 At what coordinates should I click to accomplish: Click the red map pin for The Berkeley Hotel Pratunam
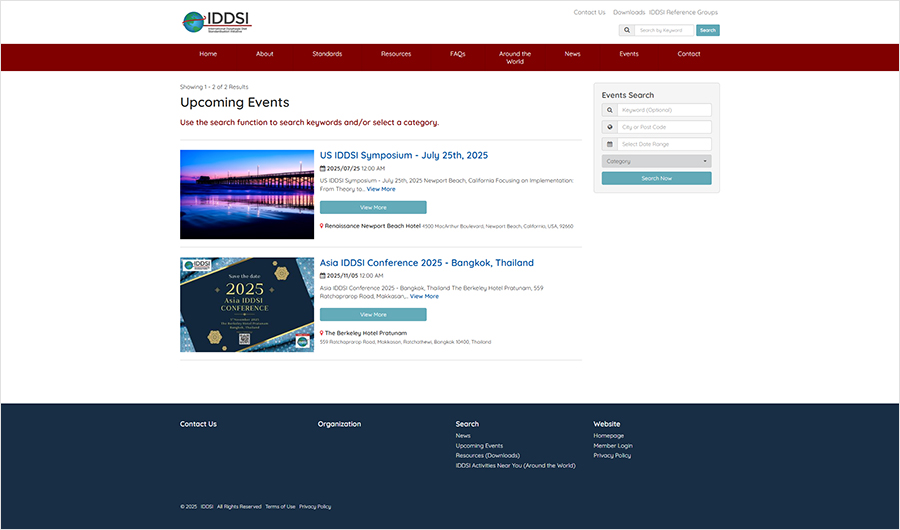[321, 333]
